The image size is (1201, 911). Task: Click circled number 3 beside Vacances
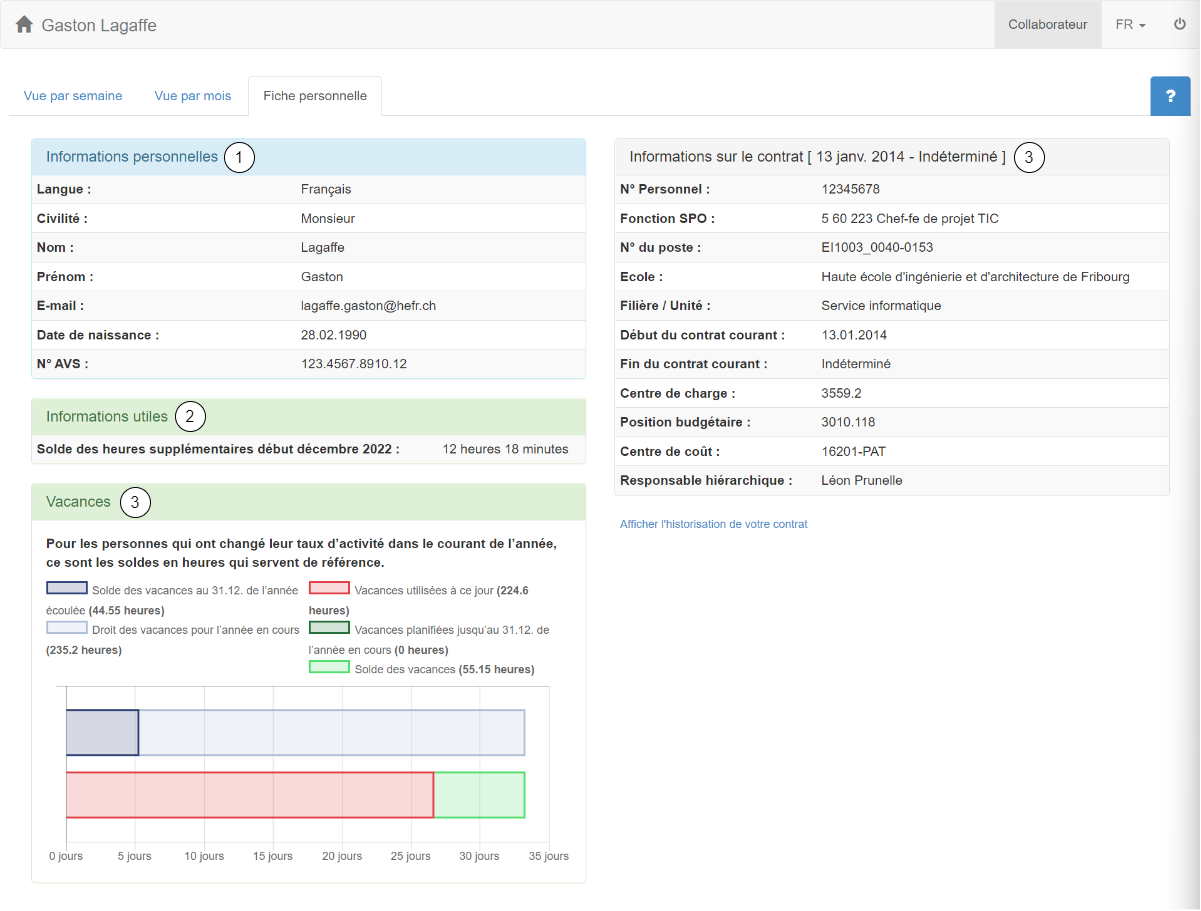pyautogui.click(x=135, y=502)
